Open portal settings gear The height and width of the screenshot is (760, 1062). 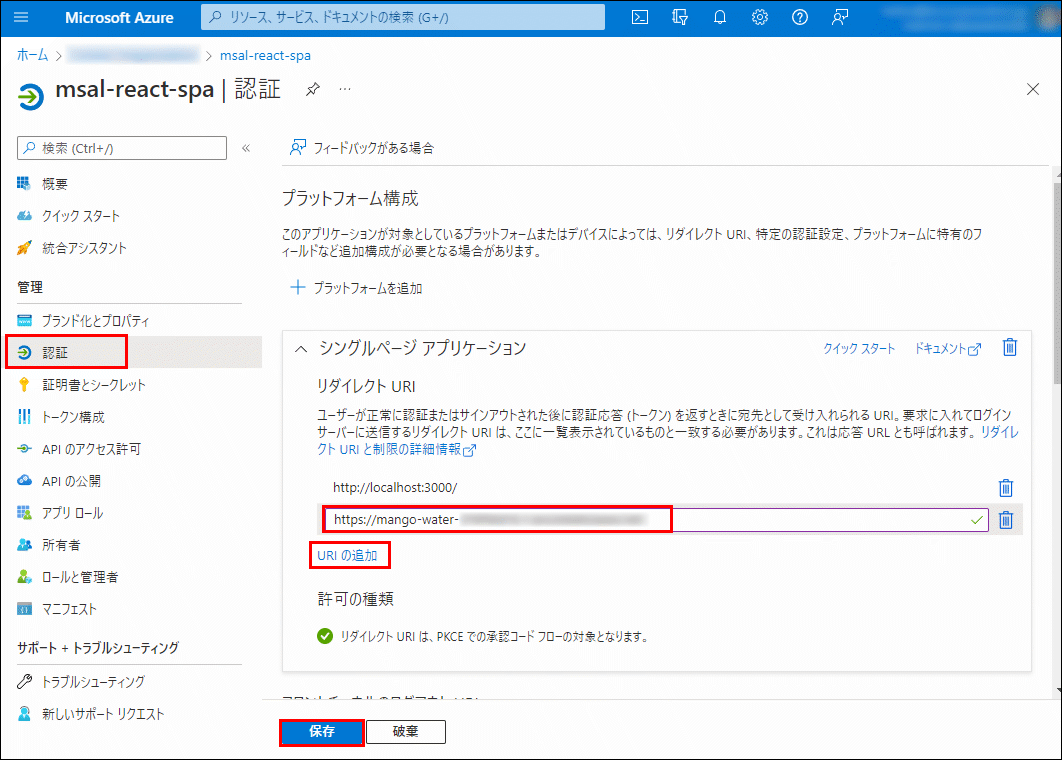tap(760, 17)
